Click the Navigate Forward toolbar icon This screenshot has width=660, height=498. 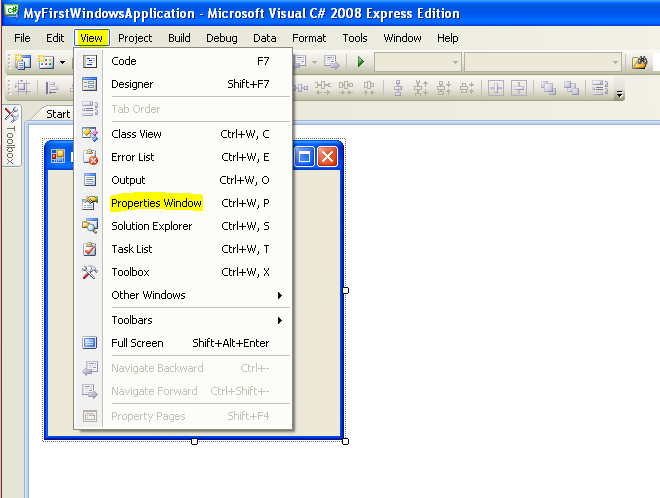point(331,62)
